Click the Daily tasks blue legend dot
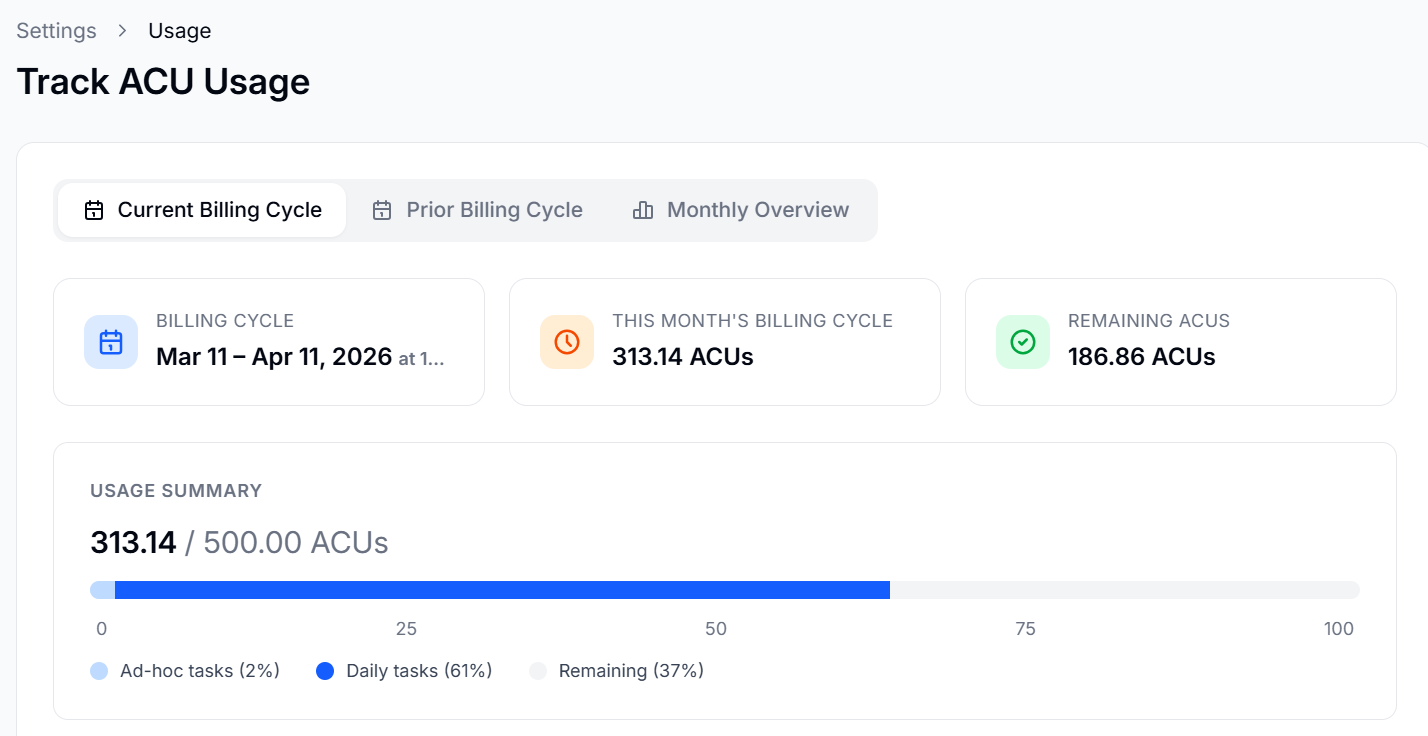This screenshot has height=736, width=1428. click(325, 671)
